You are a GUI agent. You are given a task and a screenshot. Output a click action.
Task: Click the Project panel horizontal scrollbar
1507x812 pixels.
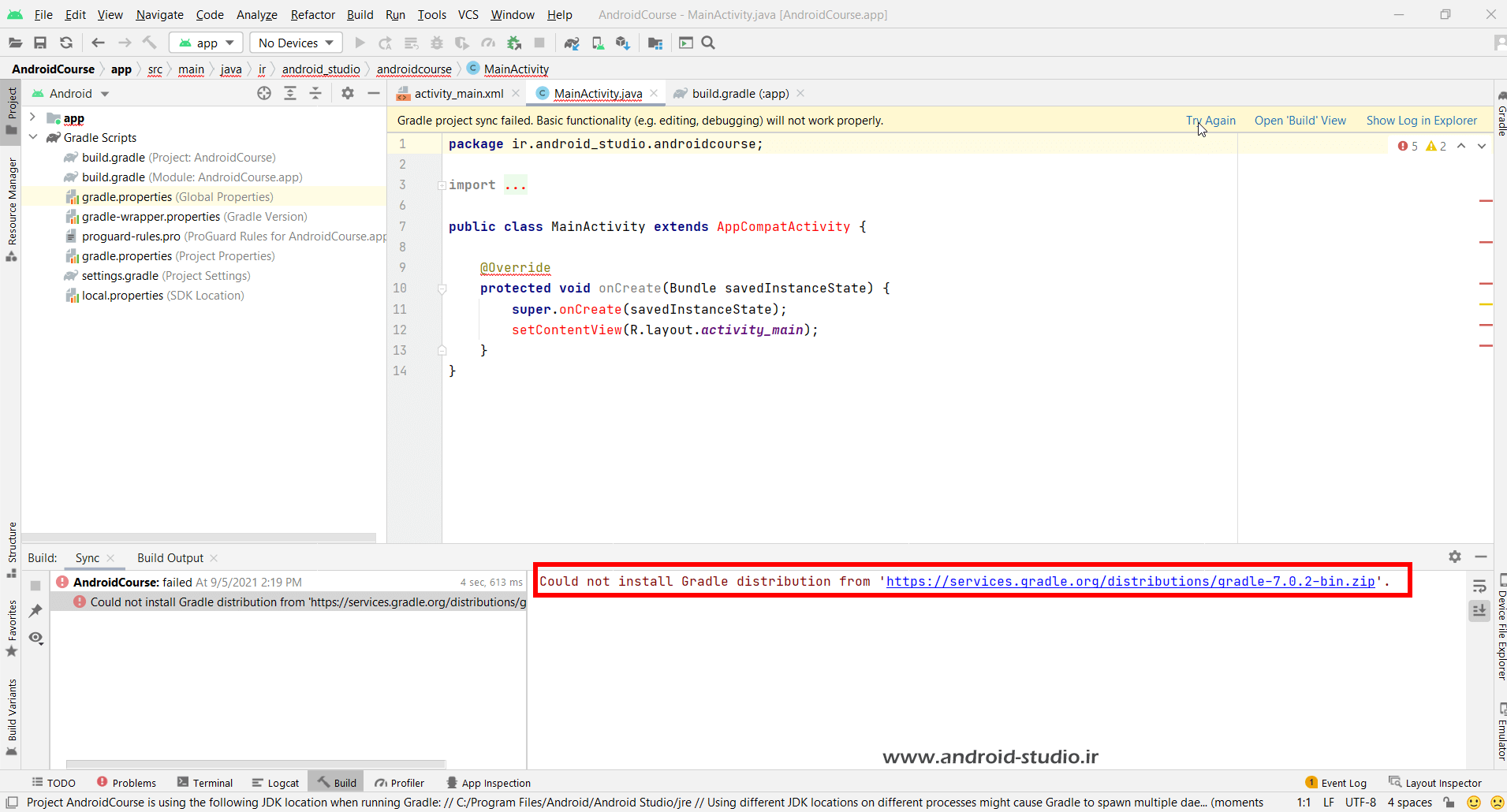[x=199, y=537]
